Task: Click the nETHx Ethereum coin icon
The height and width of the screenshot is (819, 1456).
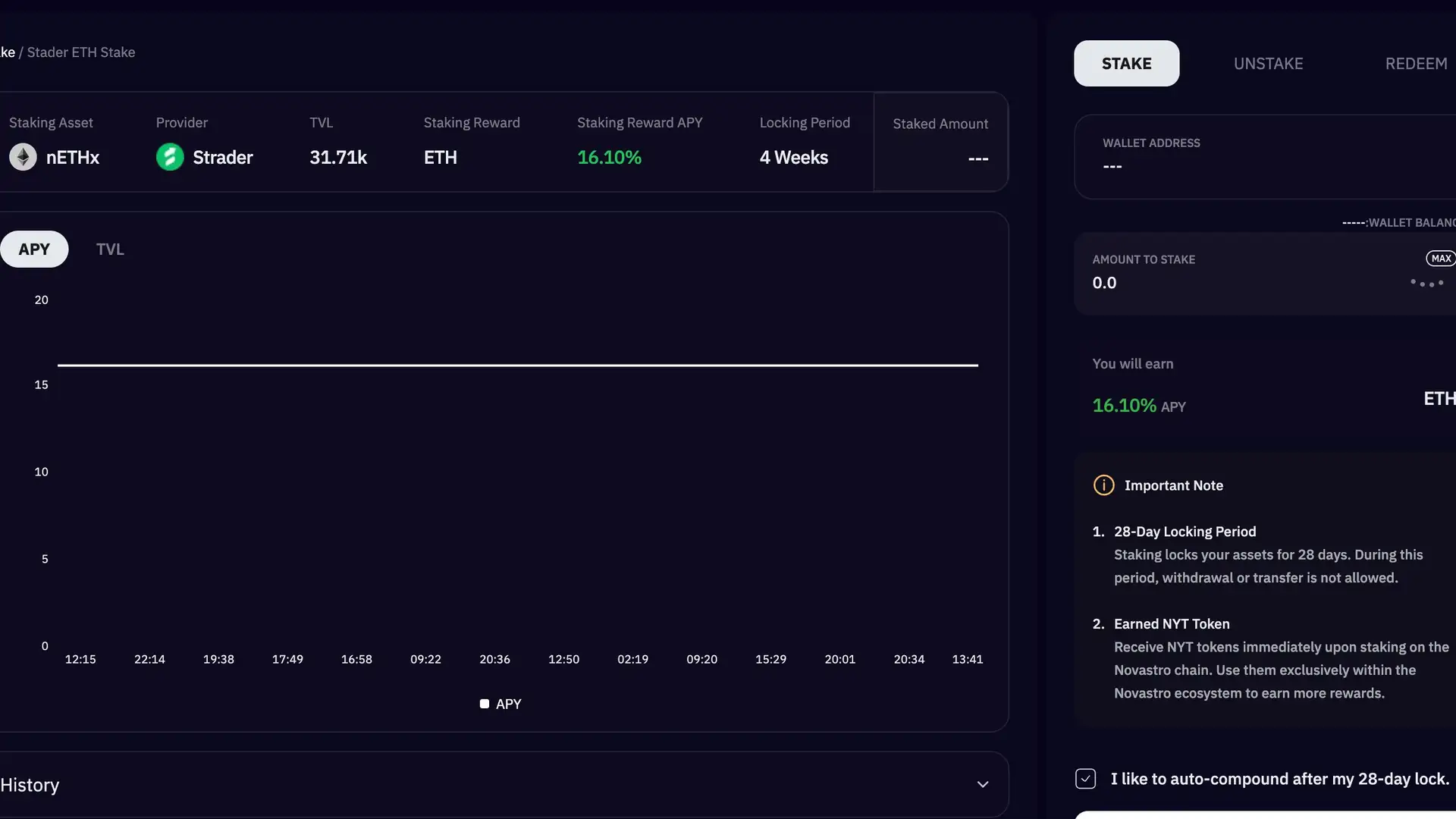Action: pyautogui.click(x=23, y=157)
